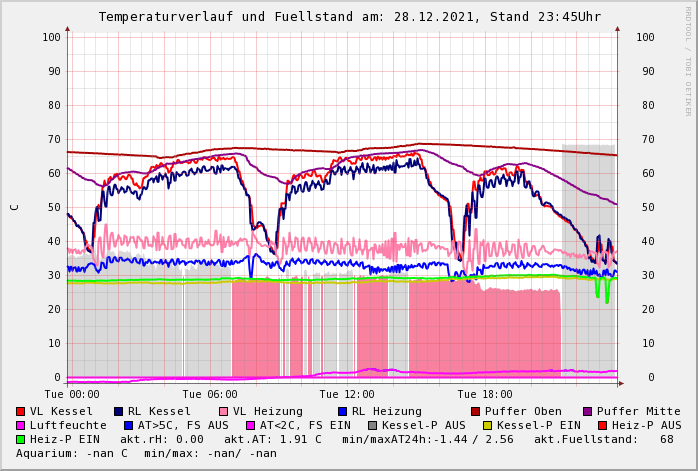This screenshot has width=698, height=471.
Task: Click the purple Puffer Mitte swatch
Action: [588, 411]
